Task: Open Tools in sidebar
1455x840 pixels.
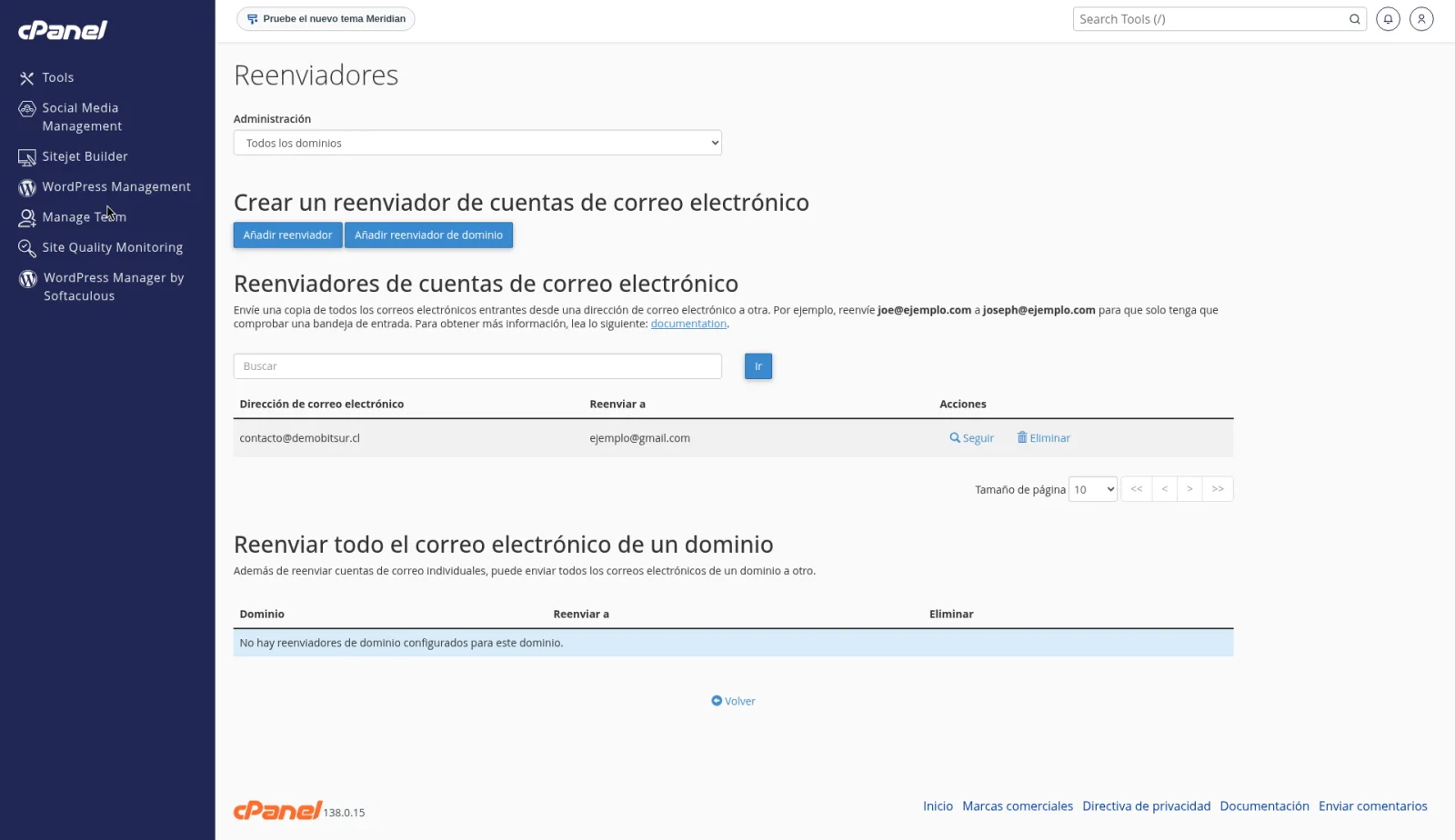Action: tap(58, 78)
